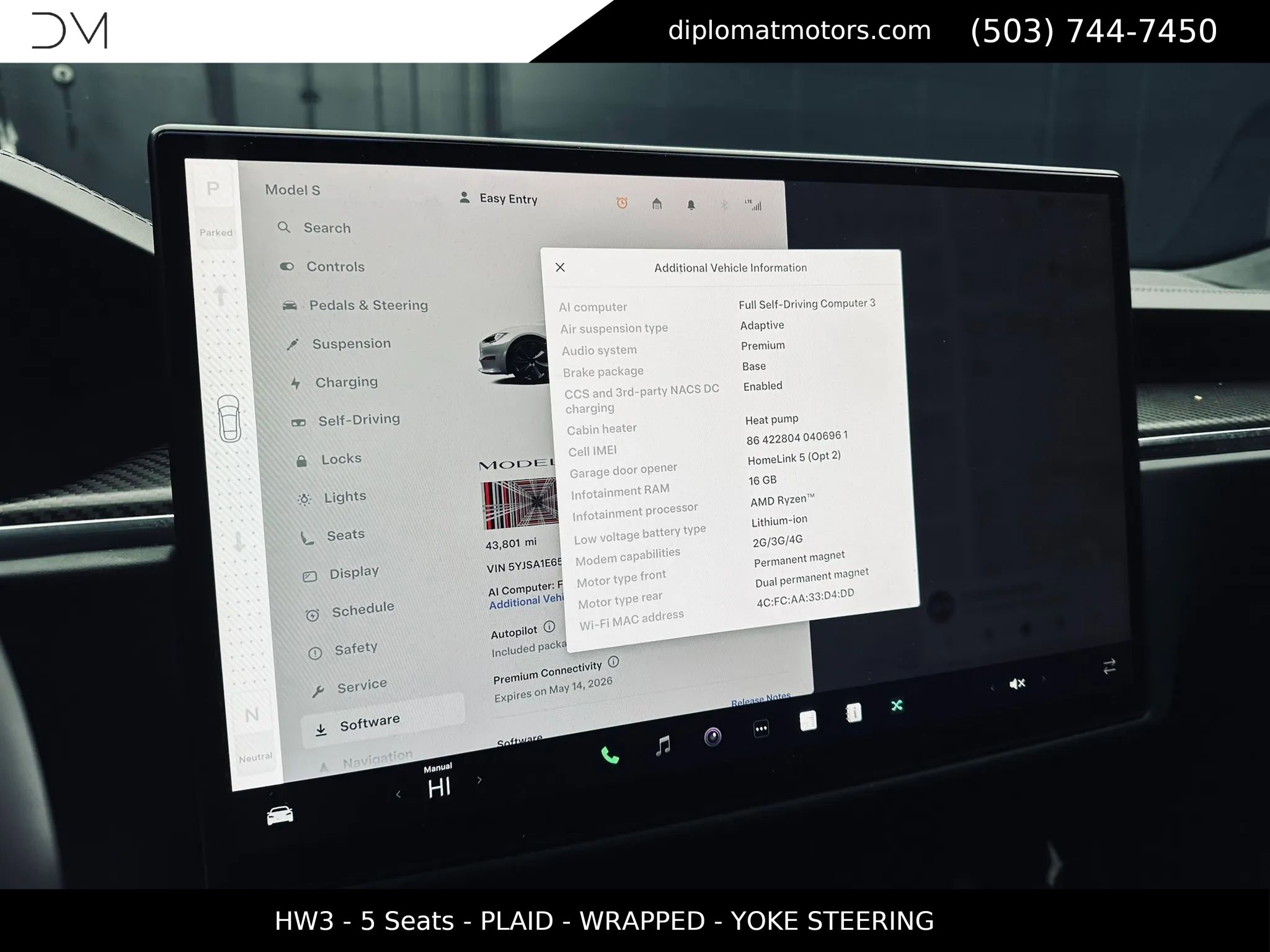Open the music note app in the dock
This screenshot has width=1270, height=952.
tap(663, 745)
